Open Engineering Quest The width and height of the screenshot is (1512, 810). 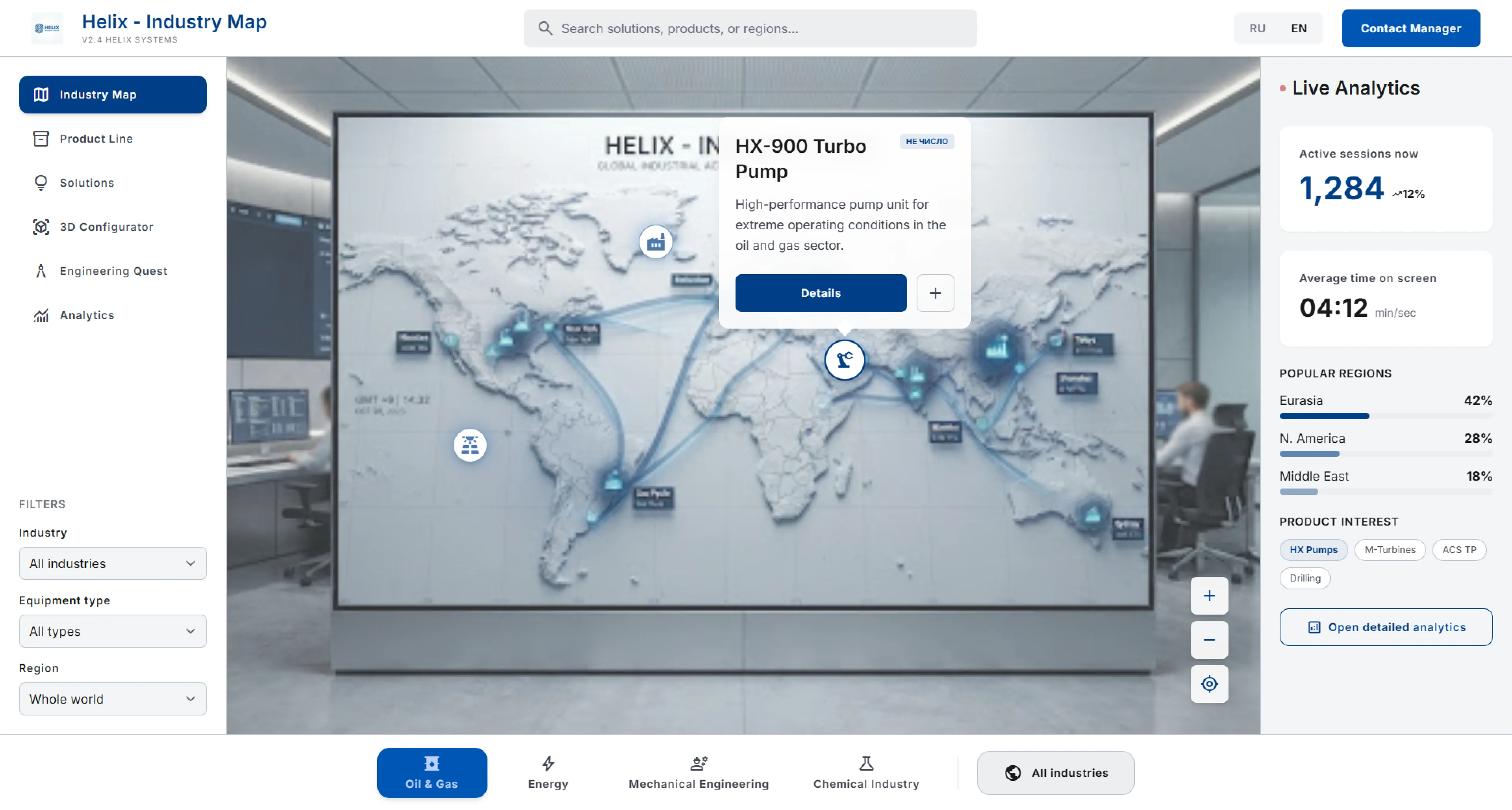(113, 271)
